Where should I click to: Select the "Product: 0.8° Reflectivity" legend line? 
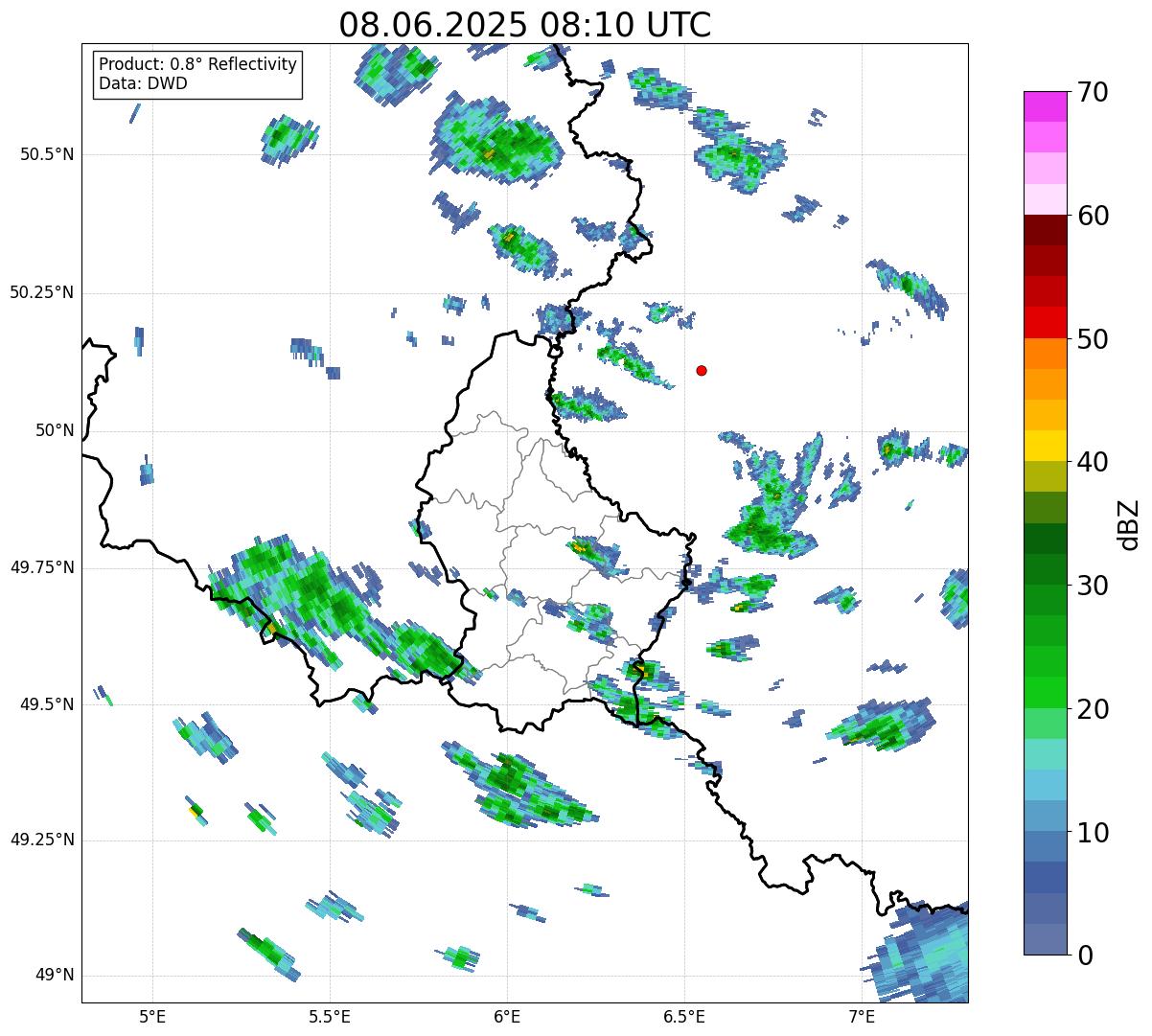pyautogui.click(x=198, y=64)
